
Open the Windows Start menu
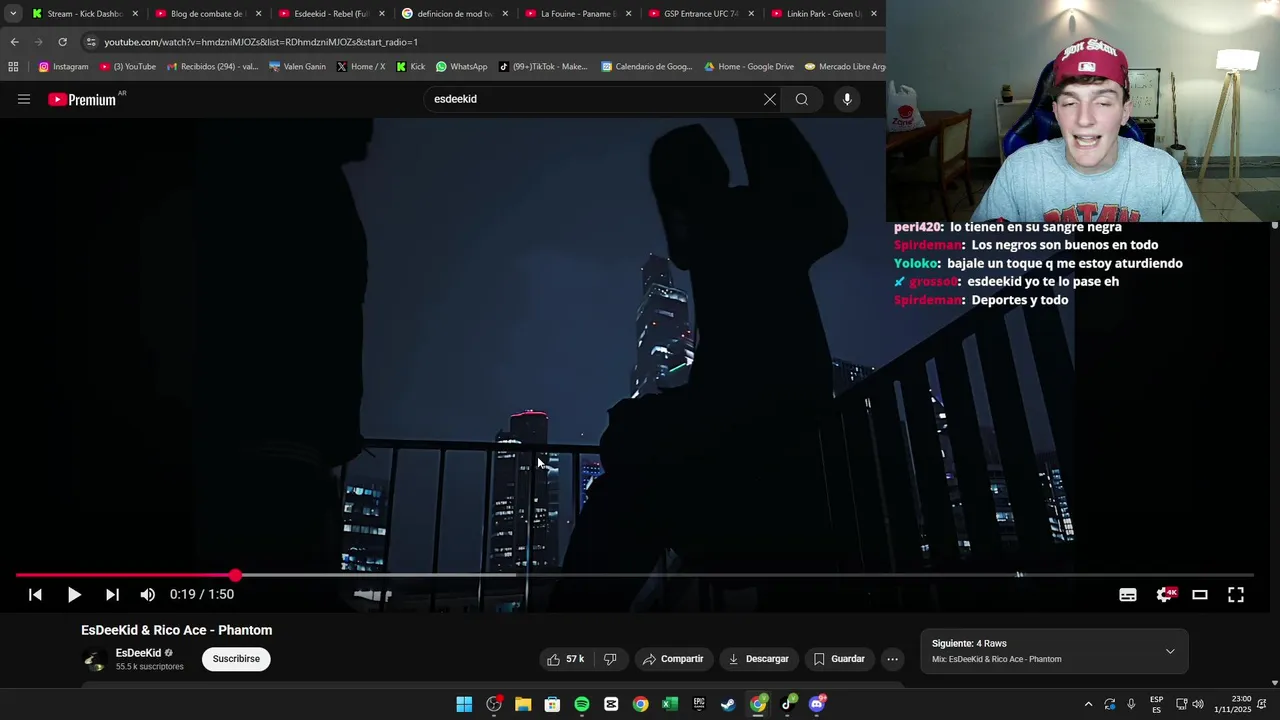[464, 704]
